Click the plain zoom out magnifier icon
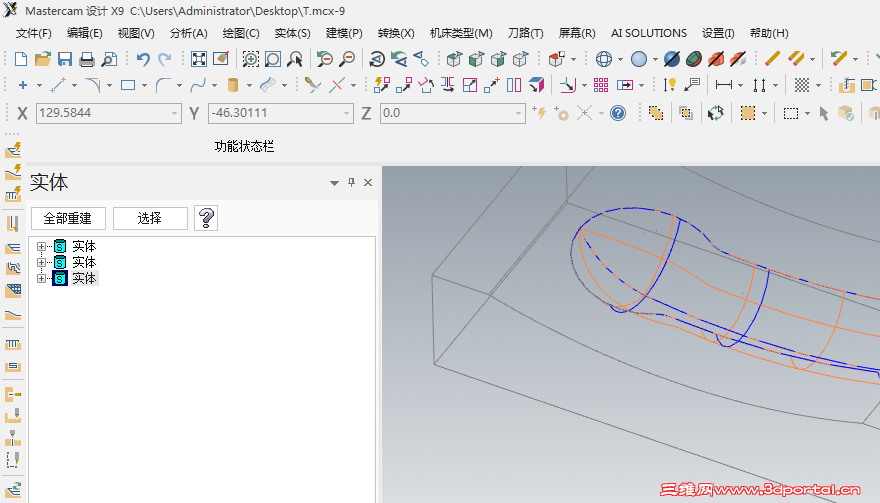Image resolution: width=880 pixels, height=503 pixels. click(x=347, y=59)
